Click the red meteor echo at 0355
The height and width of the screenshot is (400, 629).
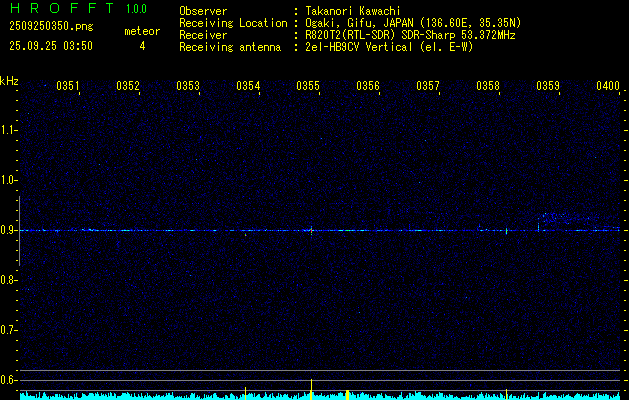pos(311,231)
